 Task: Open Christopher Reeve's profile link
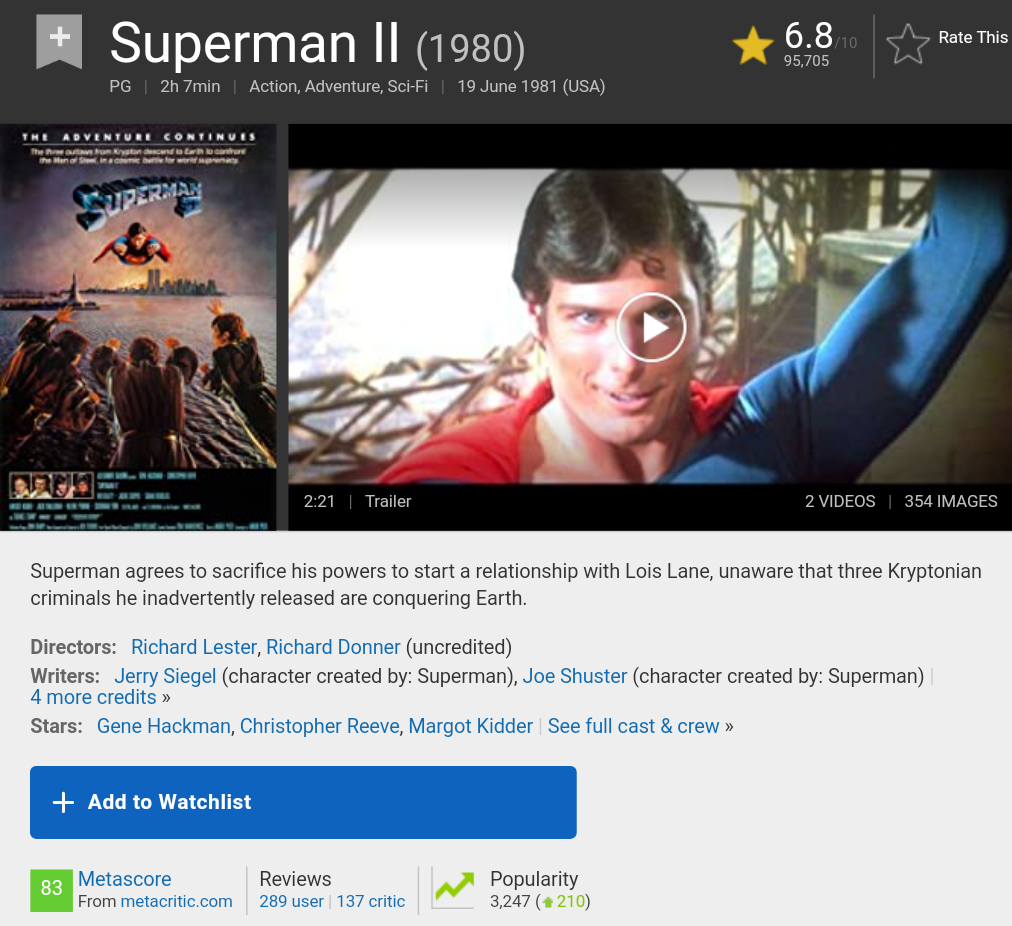click(x=319, y=727)
